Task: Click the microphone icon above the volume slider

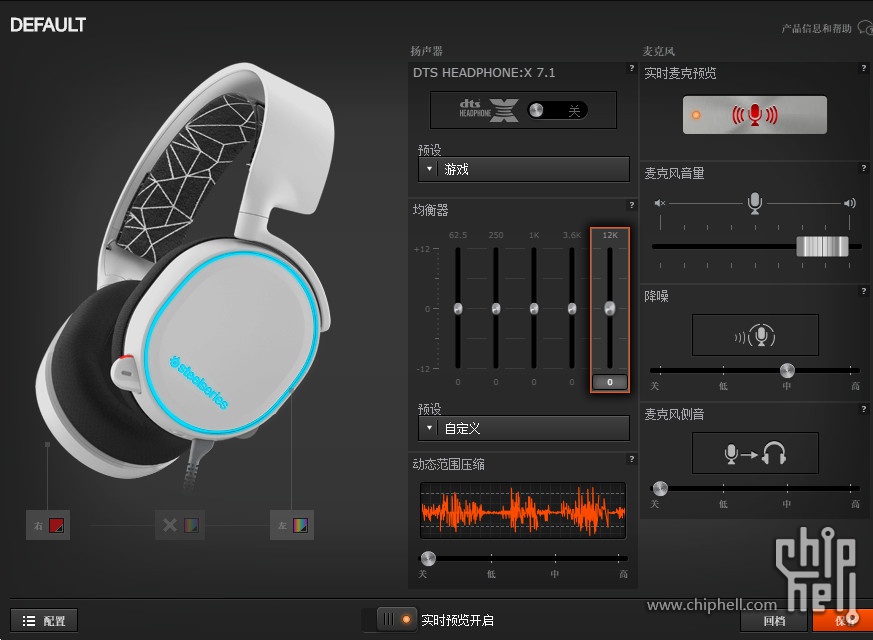Action: [x=755, y=203]
